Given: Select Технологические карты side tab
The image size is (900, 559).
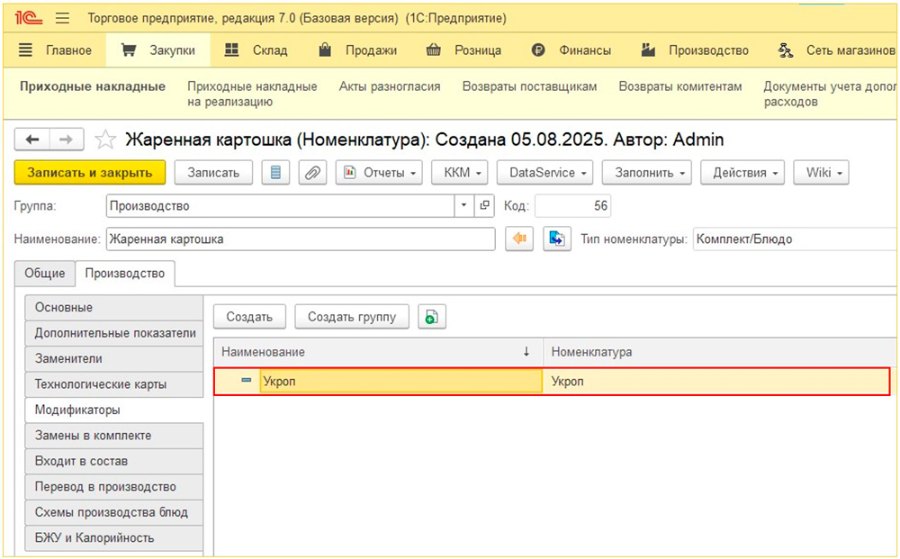Looking at the screenshot, I should [x=114, y=385].
